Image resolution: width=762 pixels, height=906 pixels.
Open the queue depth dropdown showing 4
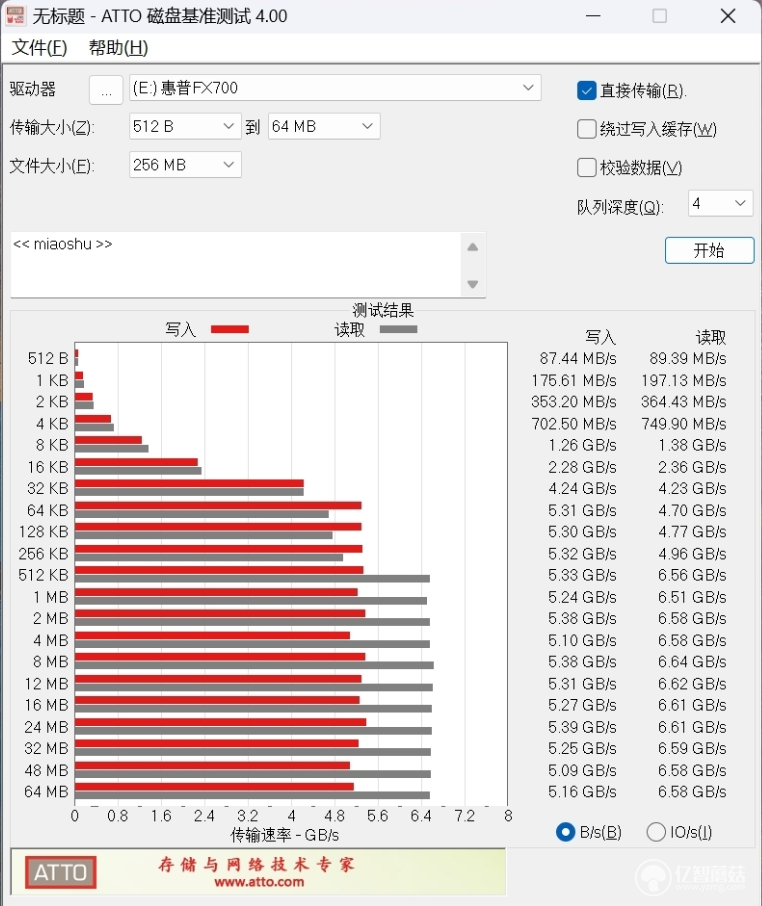pos(720,203)
